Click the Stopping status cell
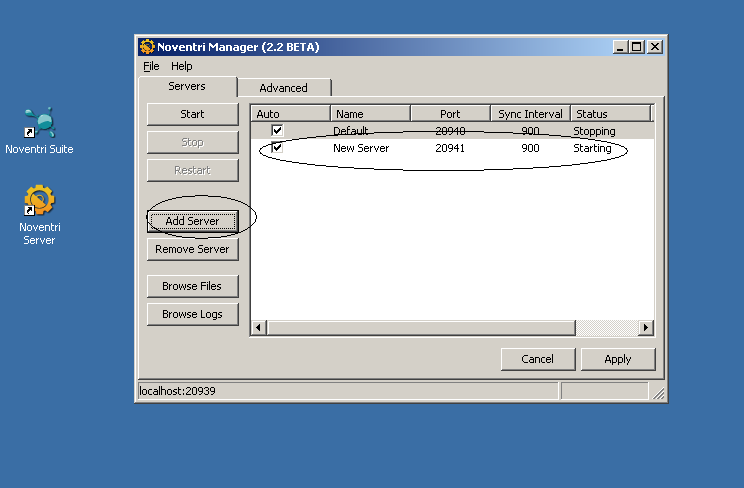Image resolution: width=744 pixels, height=488 pixels. (x=594, y=131)
